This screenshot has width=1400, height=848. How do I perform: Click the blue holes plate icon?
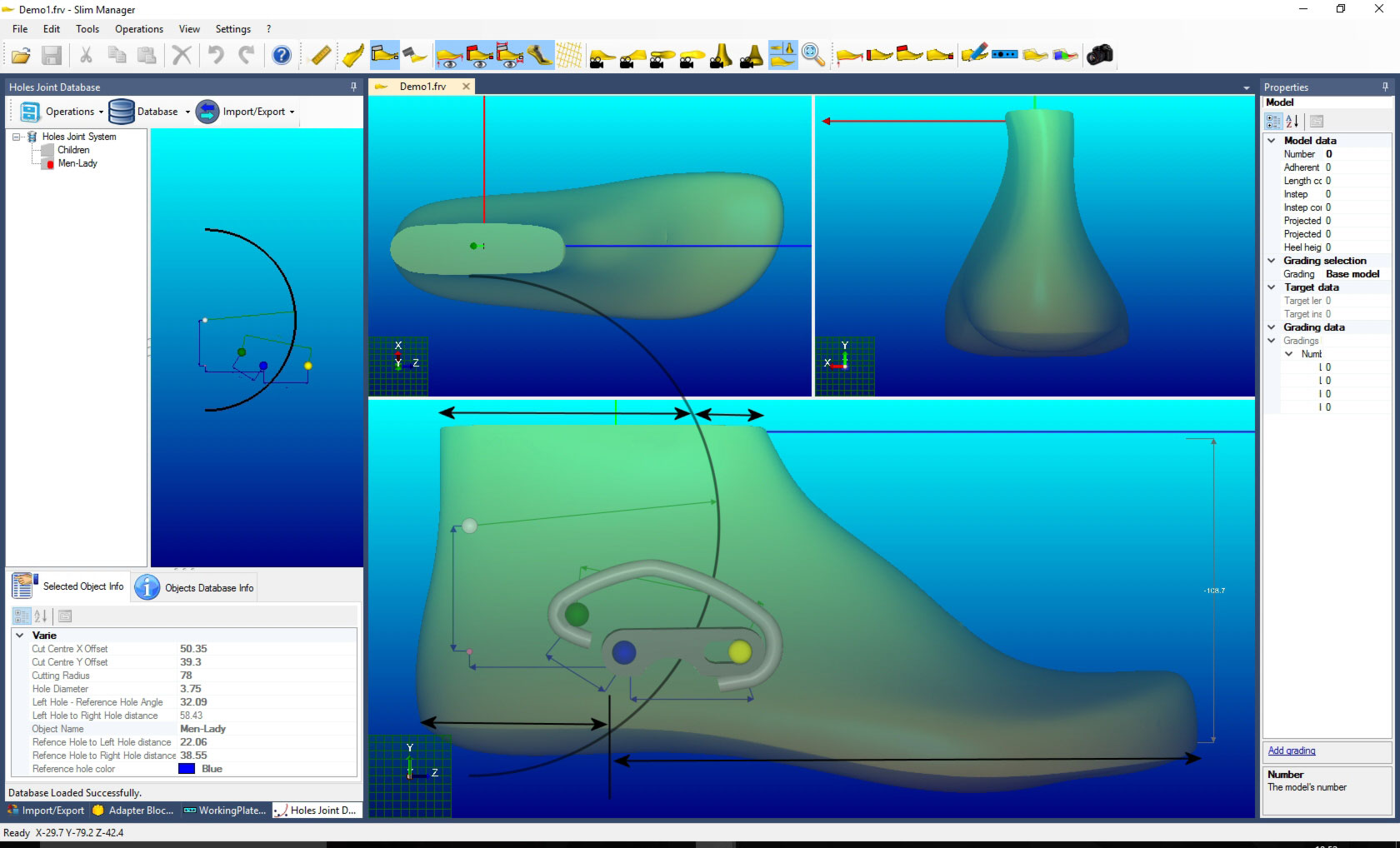[x=1004, y=55]
